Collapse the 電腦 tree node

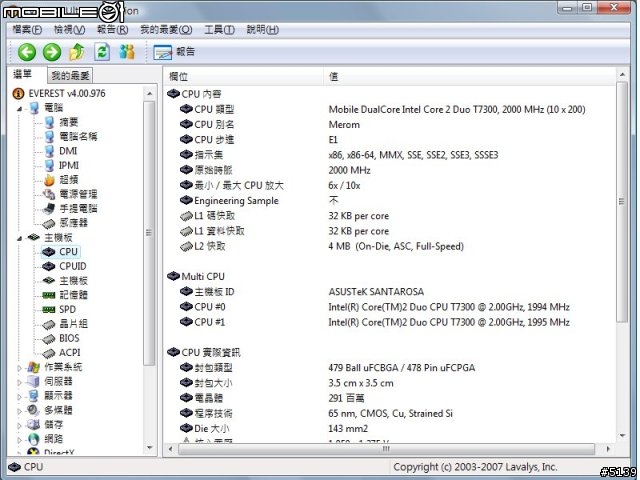pos(20,109)
